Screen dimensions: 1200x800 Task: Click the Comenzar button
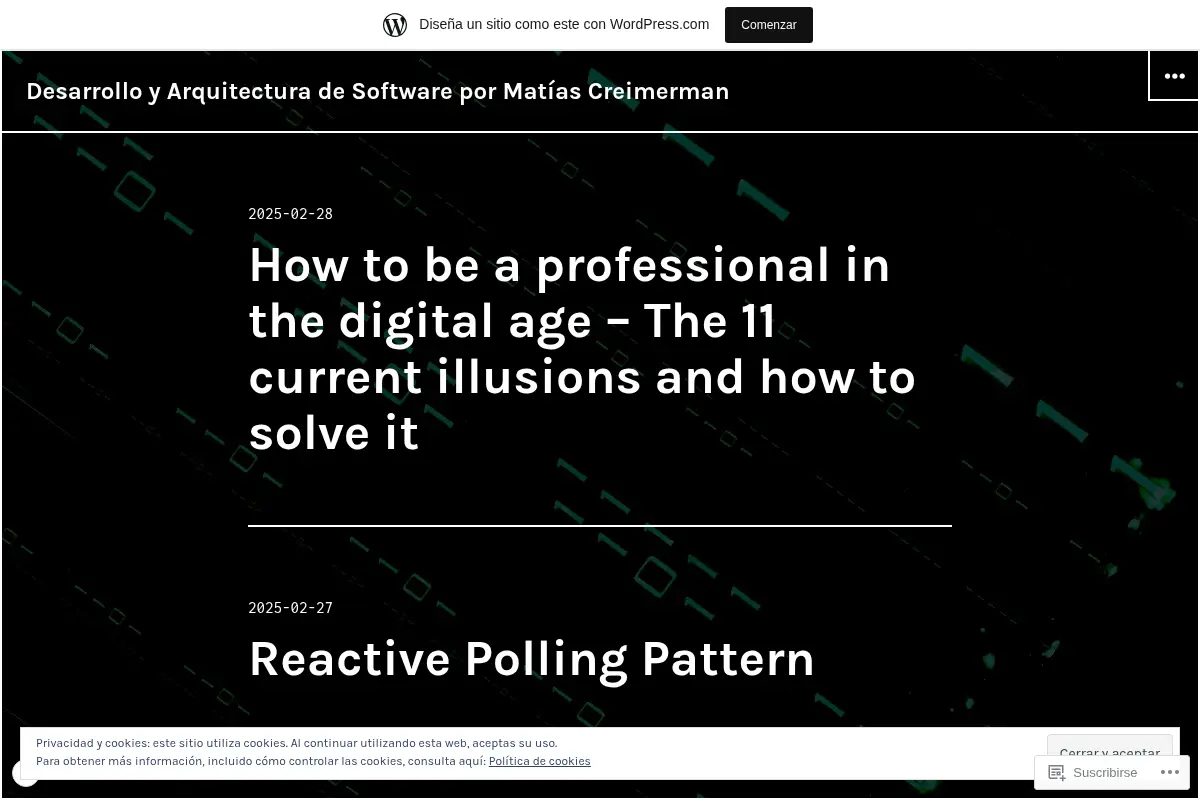[769, 25]
